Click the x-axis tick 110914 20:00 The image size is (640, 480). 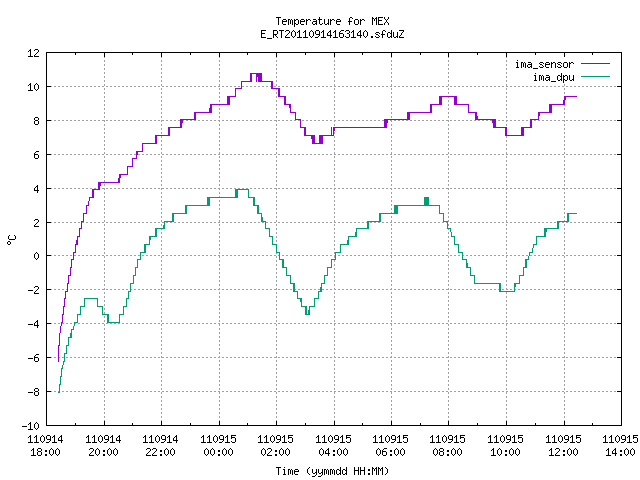pos(104,446)
